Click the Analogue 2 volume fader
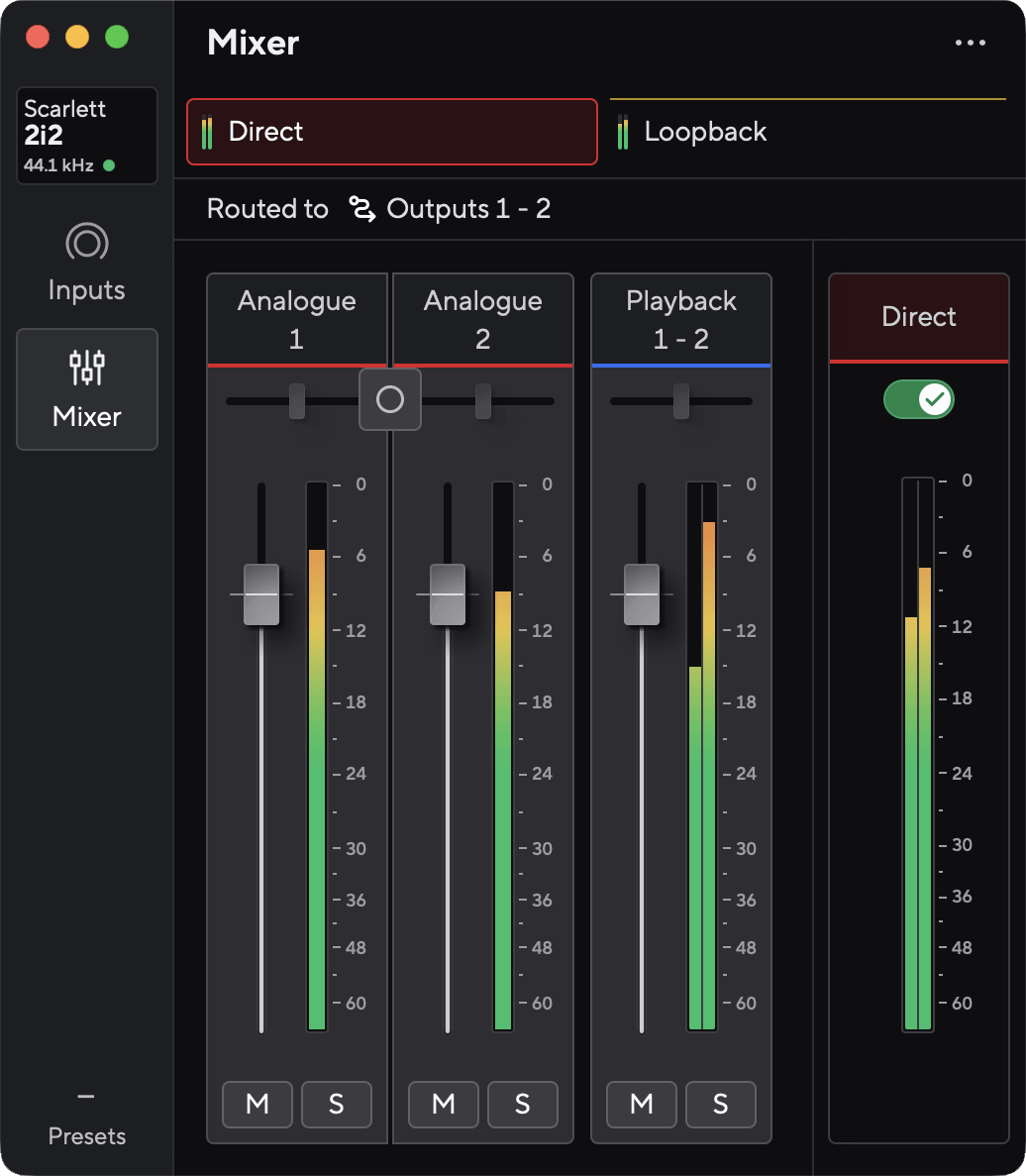This screenshot has height=1176, width=1026. tap(448, 594)
